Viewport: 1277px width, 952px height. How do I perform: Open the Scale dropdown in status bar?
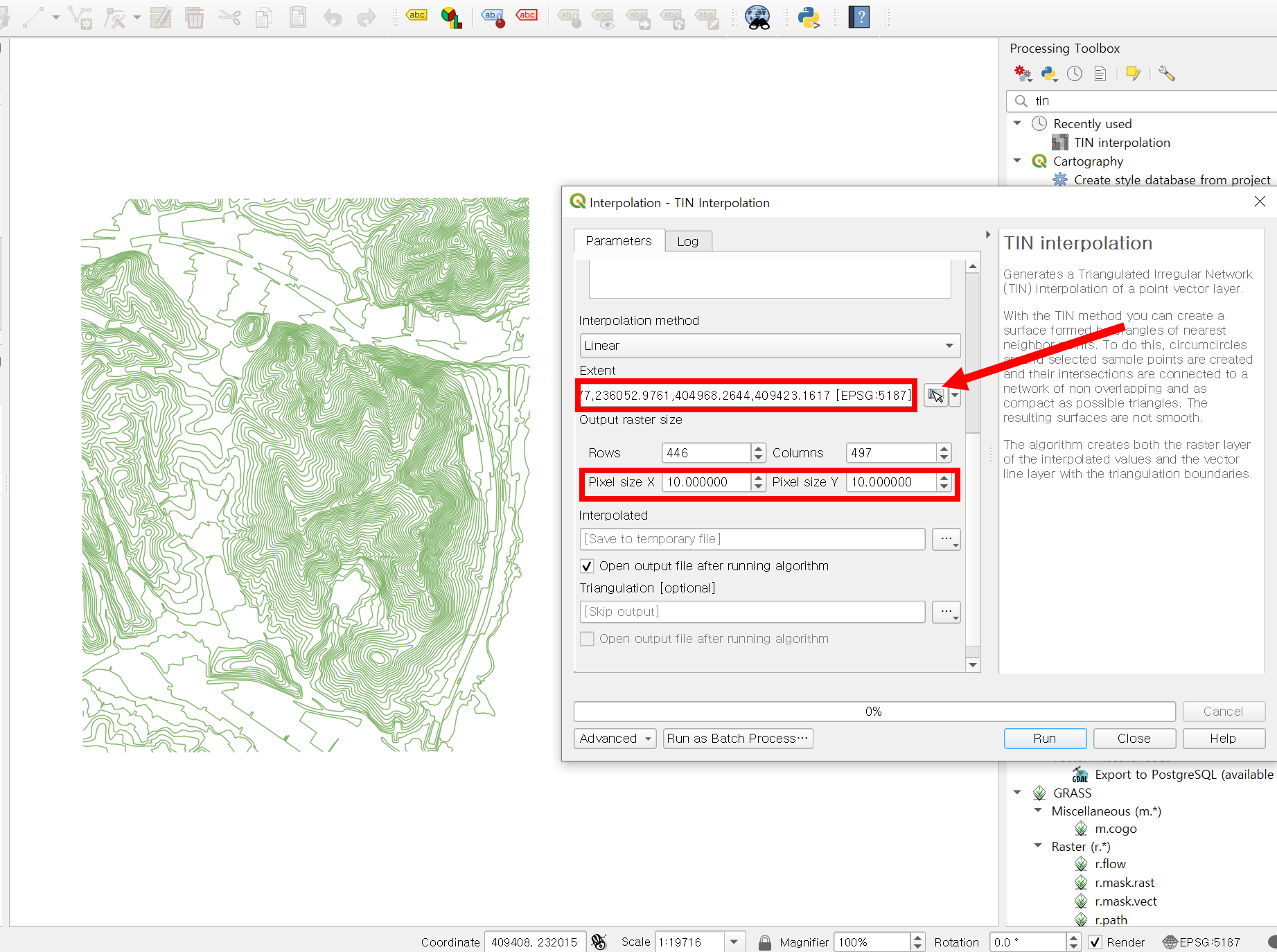pos(734,942)
